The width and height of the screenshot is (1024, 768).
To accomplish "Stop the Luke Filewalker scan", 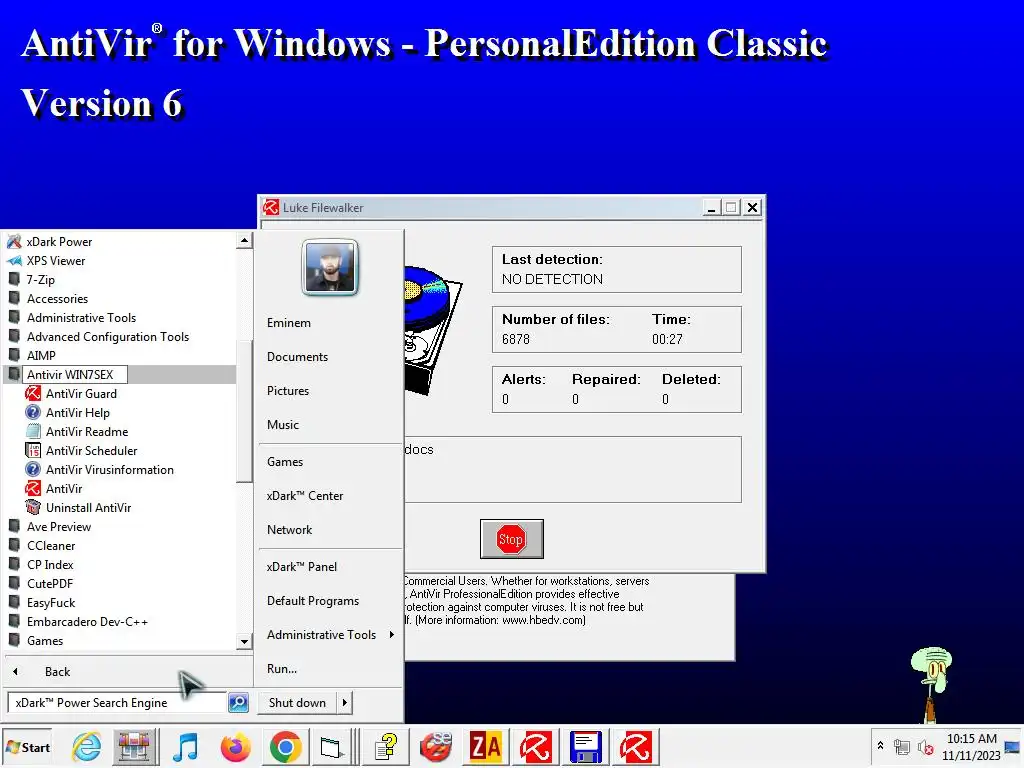I will click(x=511, y=539).
